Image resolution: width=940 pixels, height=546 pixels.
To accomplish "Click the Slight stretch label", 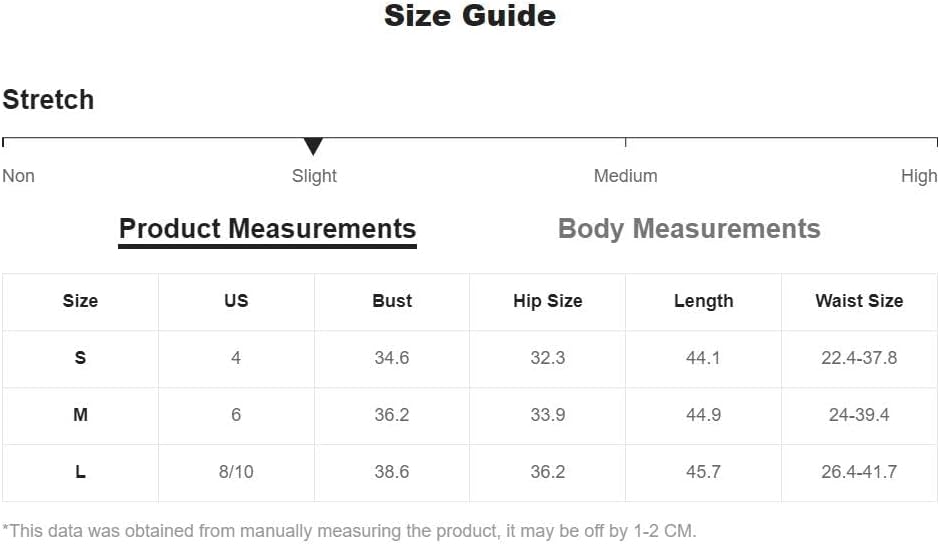I will pyautogui.click(x=314, y=176).
